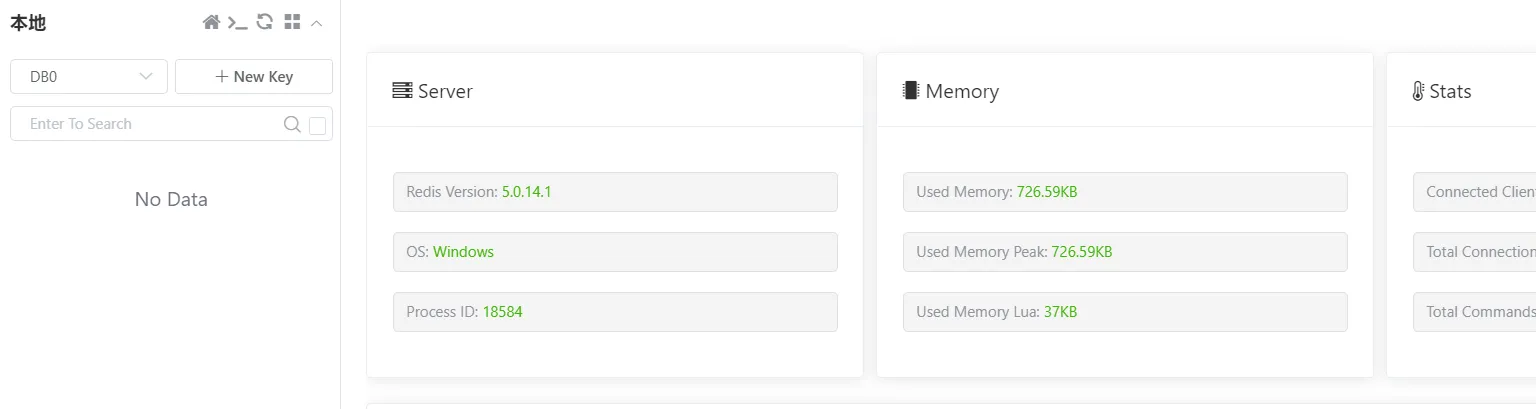Select the Used Memory Lua 37KB row
Viewport: 1536px width, 409px height.
1125,312
